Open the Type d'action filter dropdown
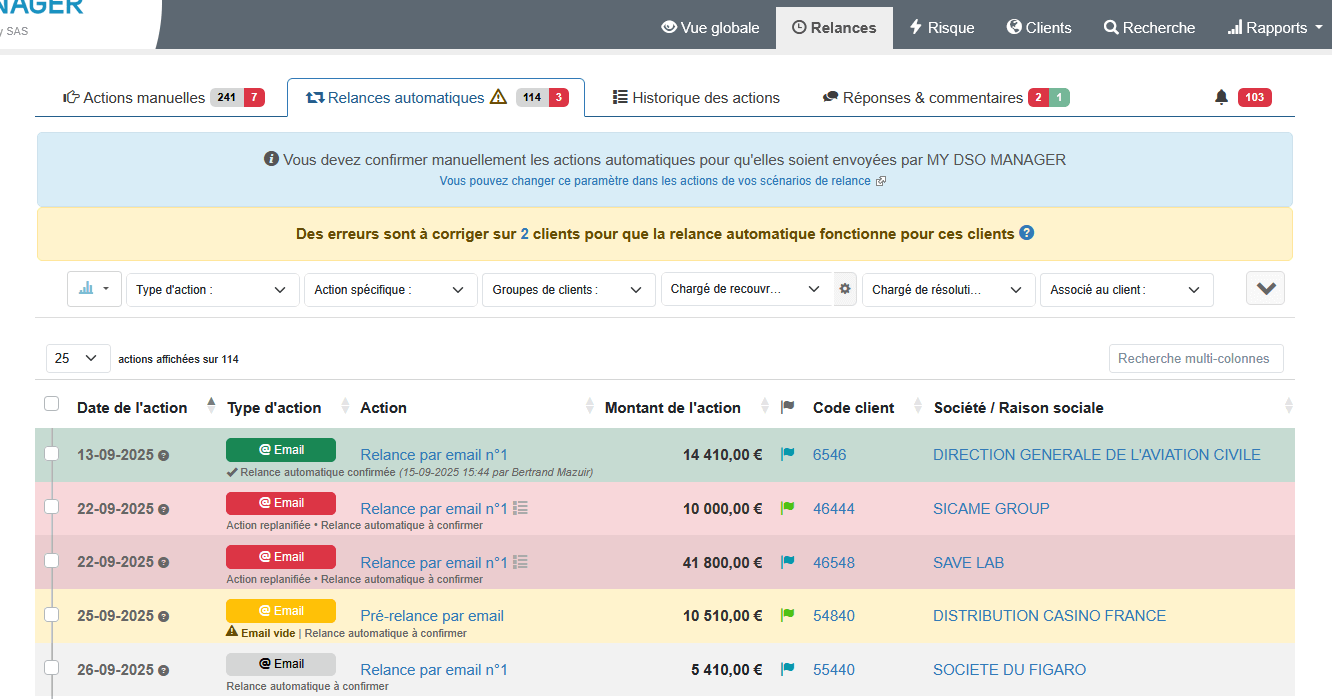Viewport: 1332px width, 699px height. 212,290
